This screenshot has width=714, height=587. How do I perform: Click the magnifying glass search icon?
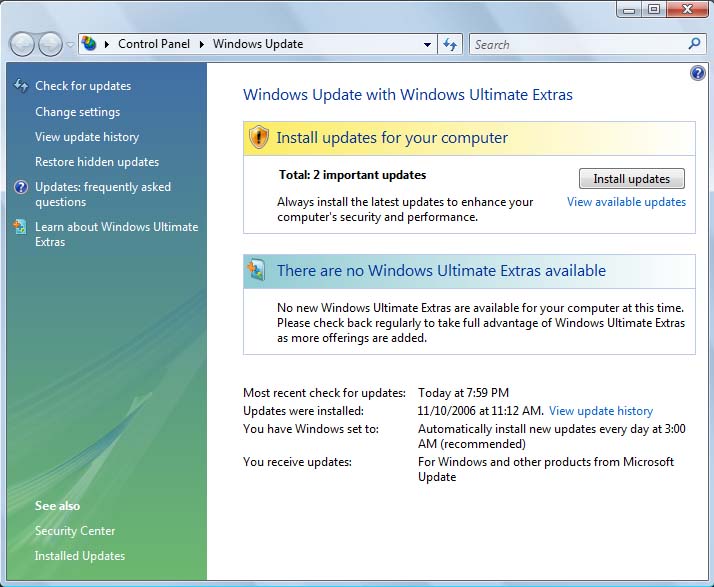coord(695,44)
